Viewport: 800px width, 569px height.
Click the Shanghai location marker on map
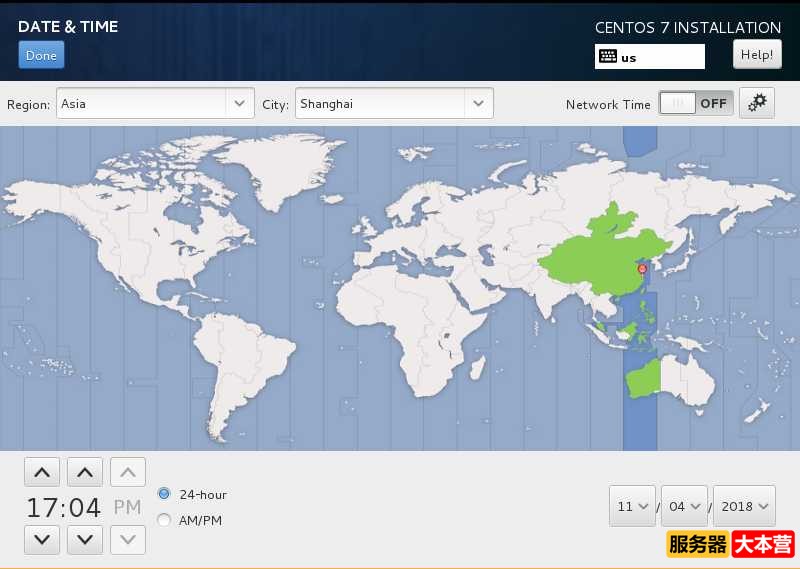tap(642, 269)
